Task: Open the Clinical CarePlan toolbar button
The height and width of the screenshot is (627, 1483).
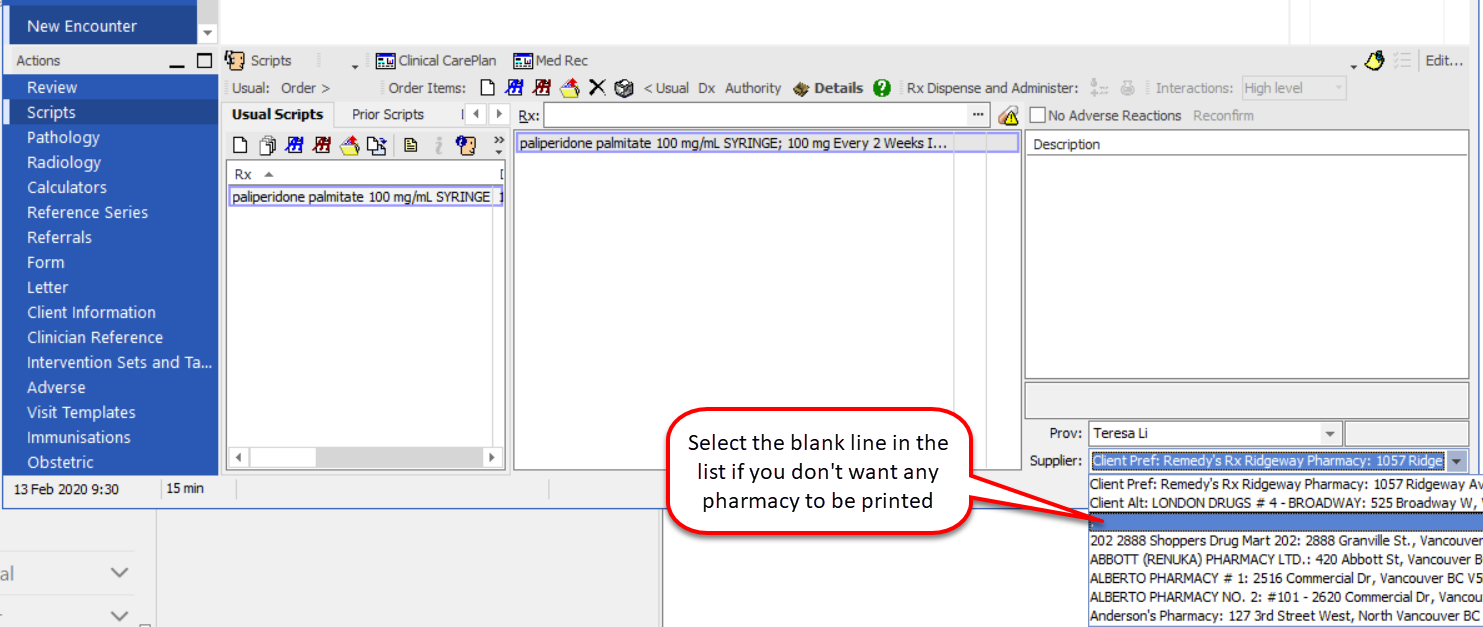Action: click(x=436, y=61)
